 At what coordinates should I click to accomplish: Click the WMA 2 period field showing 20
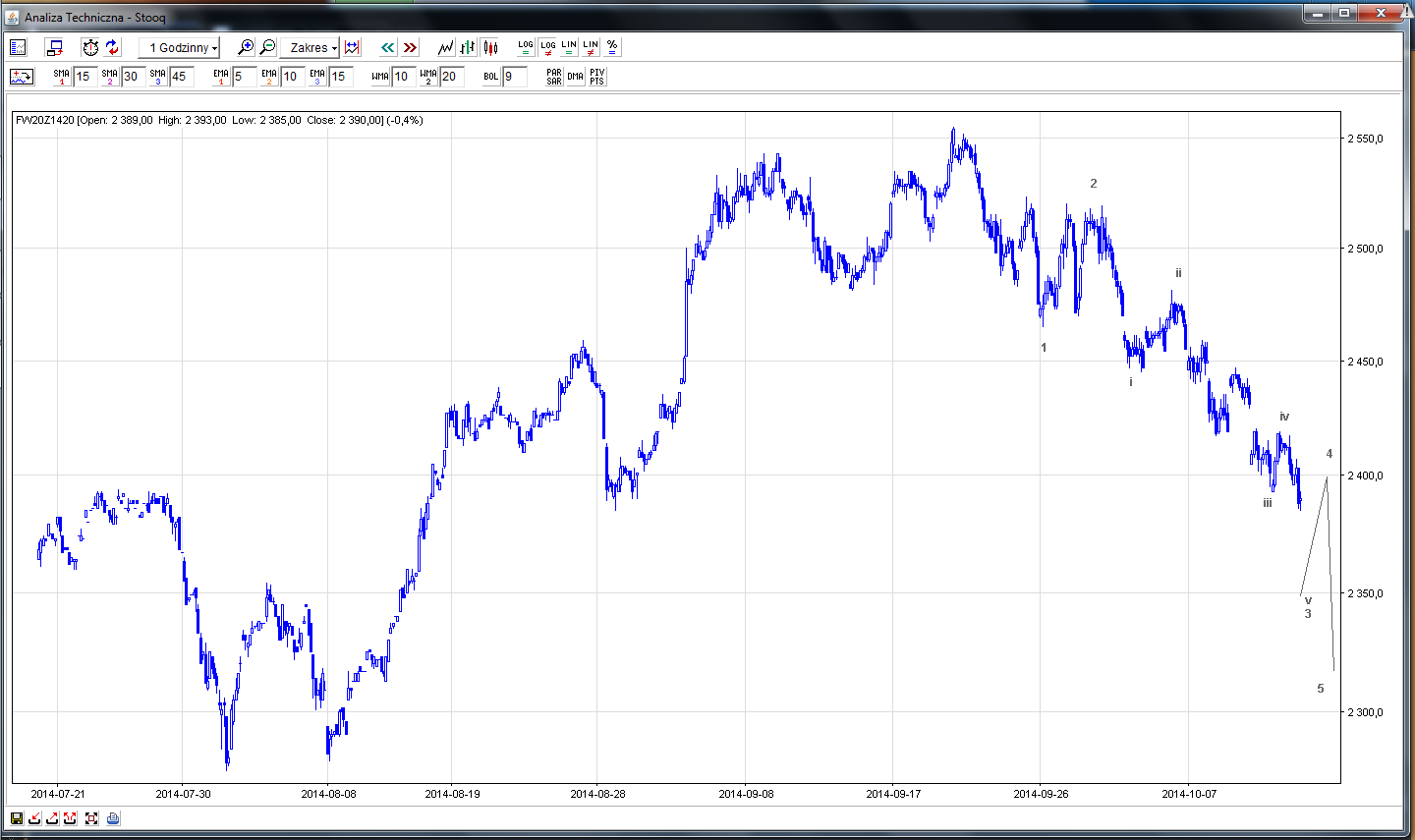click(450, 77)
